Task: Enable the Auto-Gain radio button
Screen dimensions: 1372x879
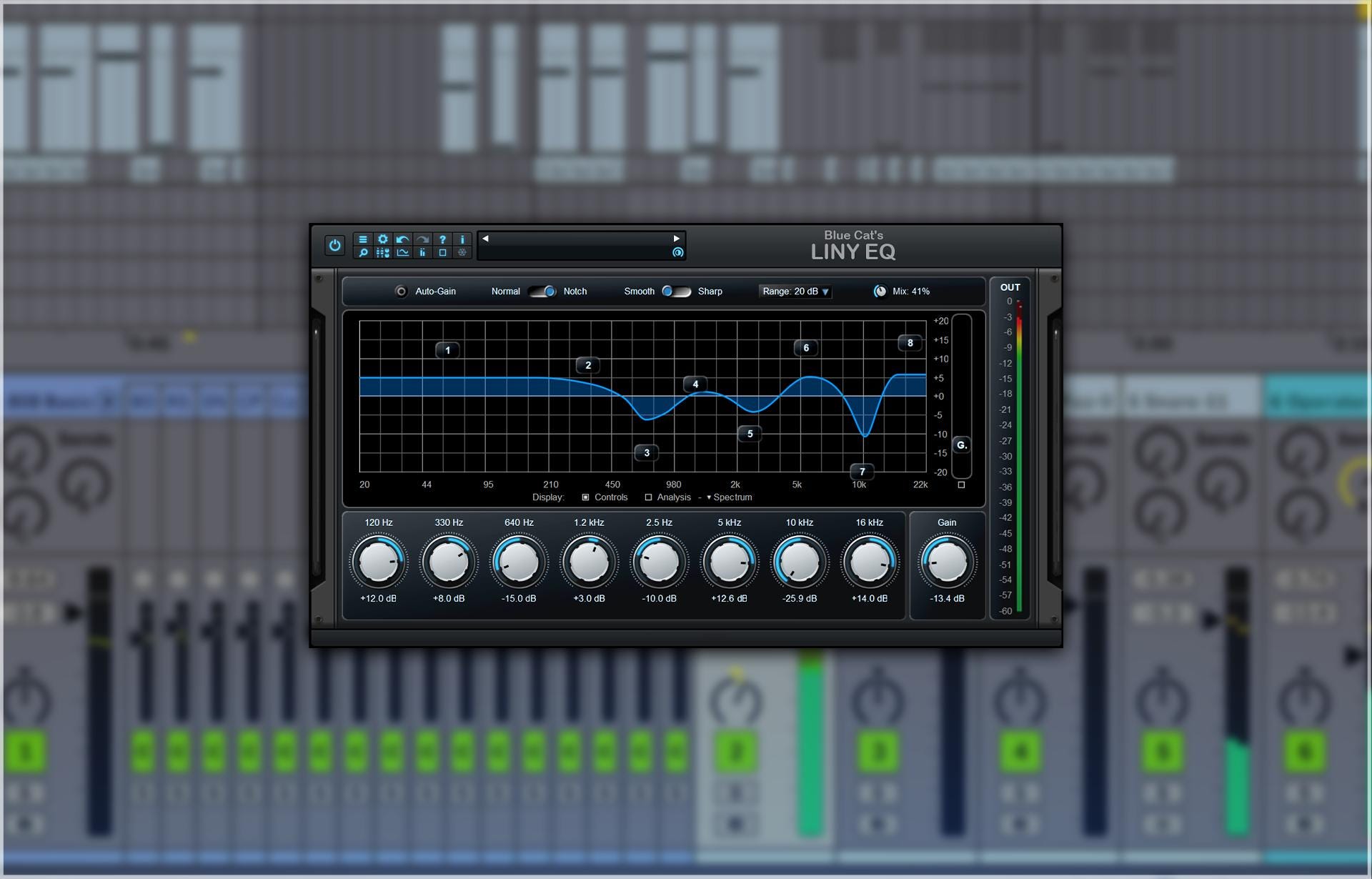Action: (402, 292)
